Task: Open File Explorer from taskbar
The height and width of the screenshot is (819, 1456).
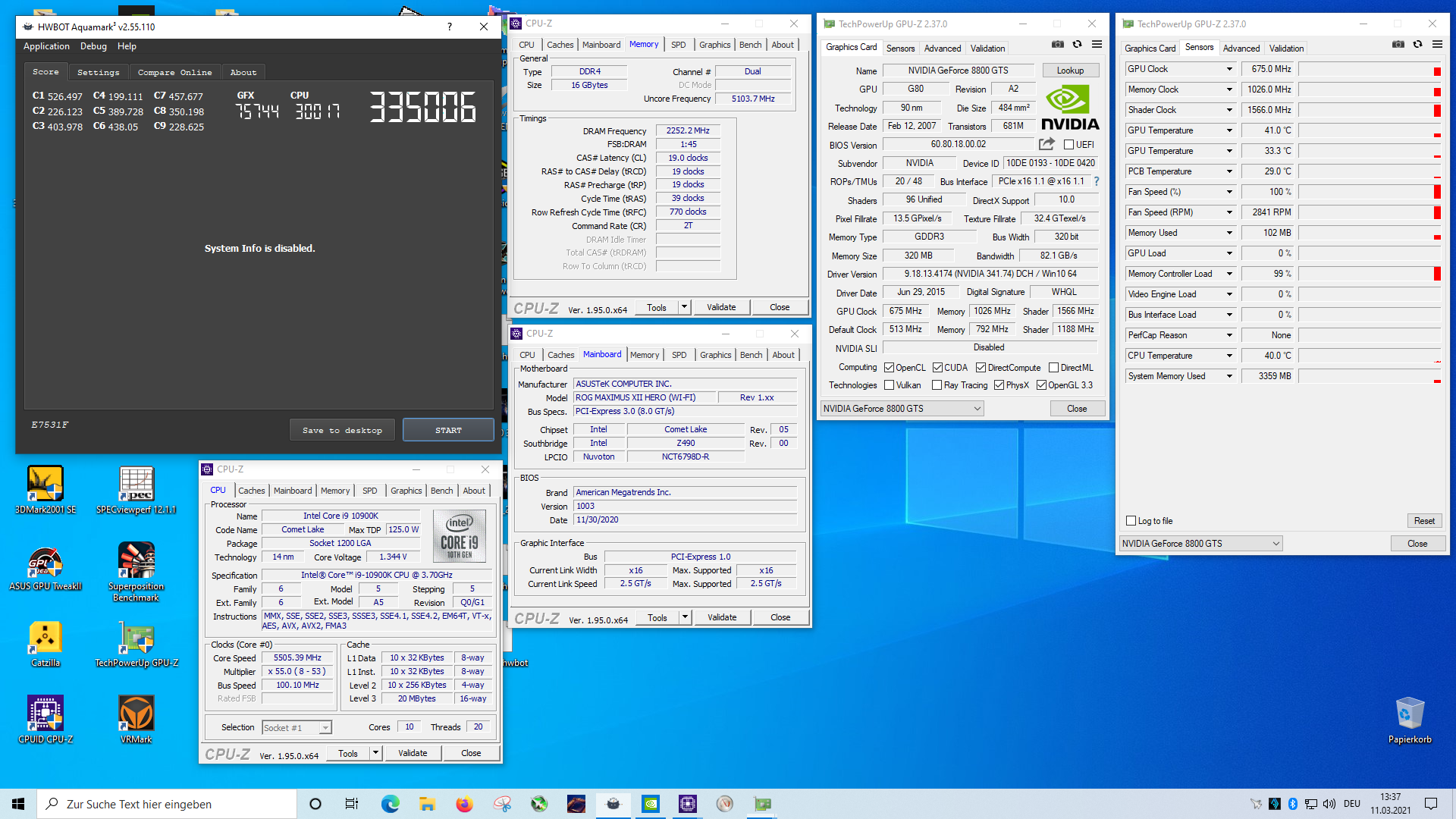Action: [x=427, y=804]
